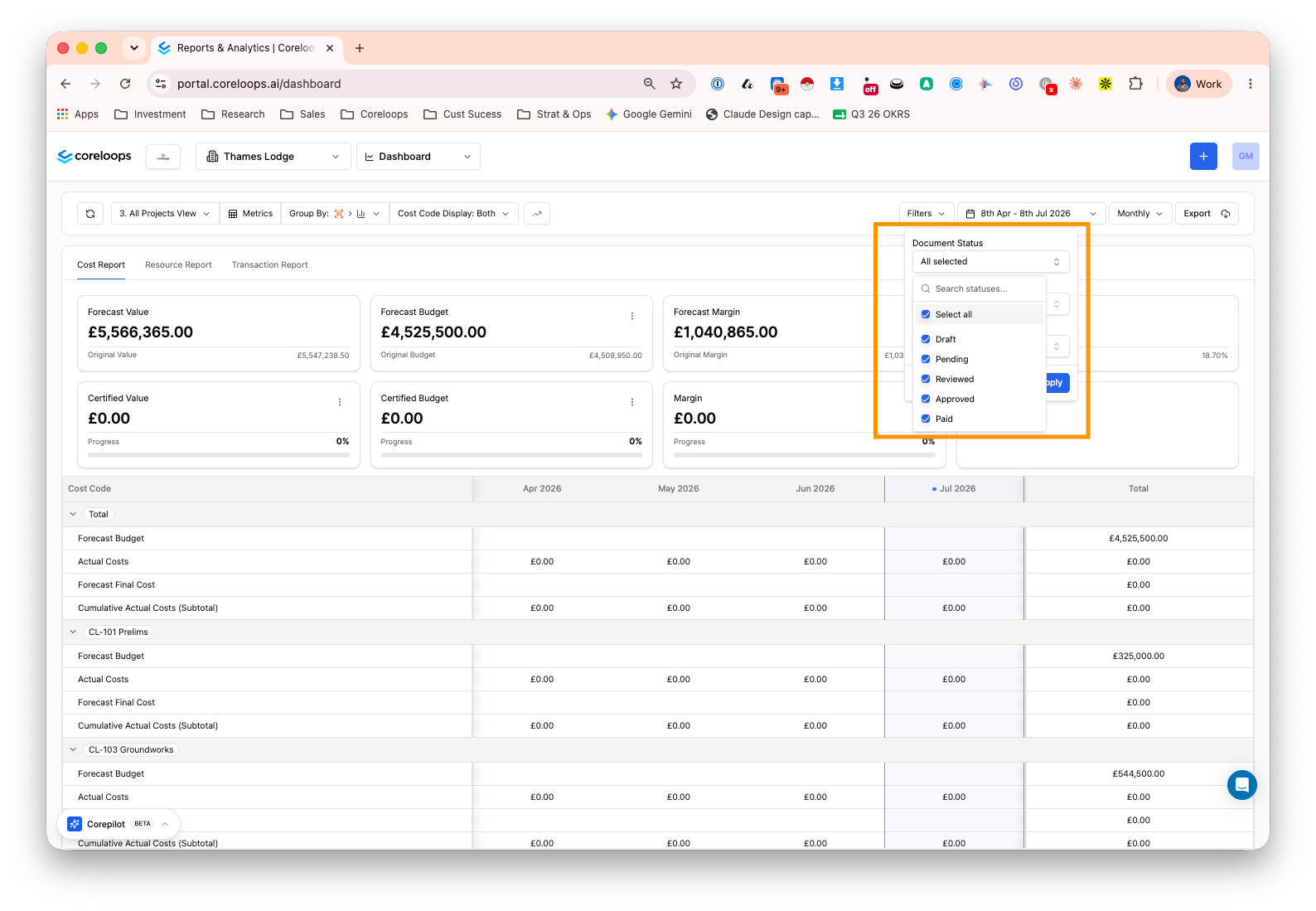Open the 3. All Projects View dropdown
1316x911 pixels.
pos(165,214)
